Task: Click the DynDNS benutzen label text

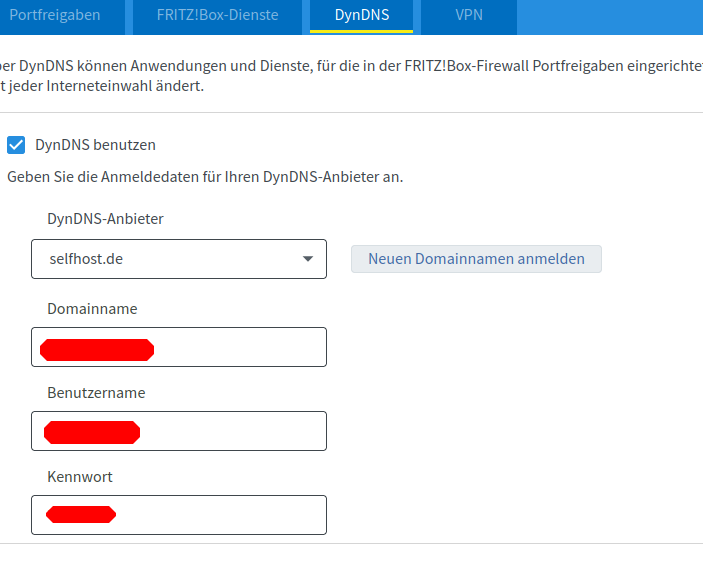Action: [x=95, y=145]
